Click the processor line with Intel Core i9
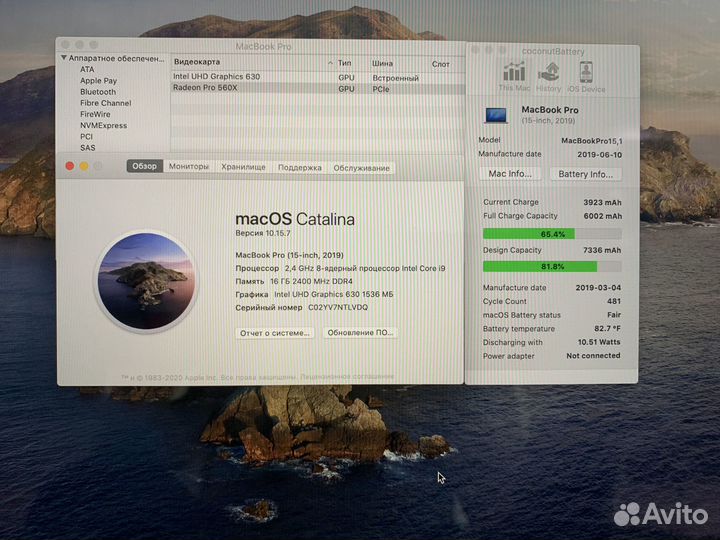This screenshot has width=720, height=540. click(340, 268)
